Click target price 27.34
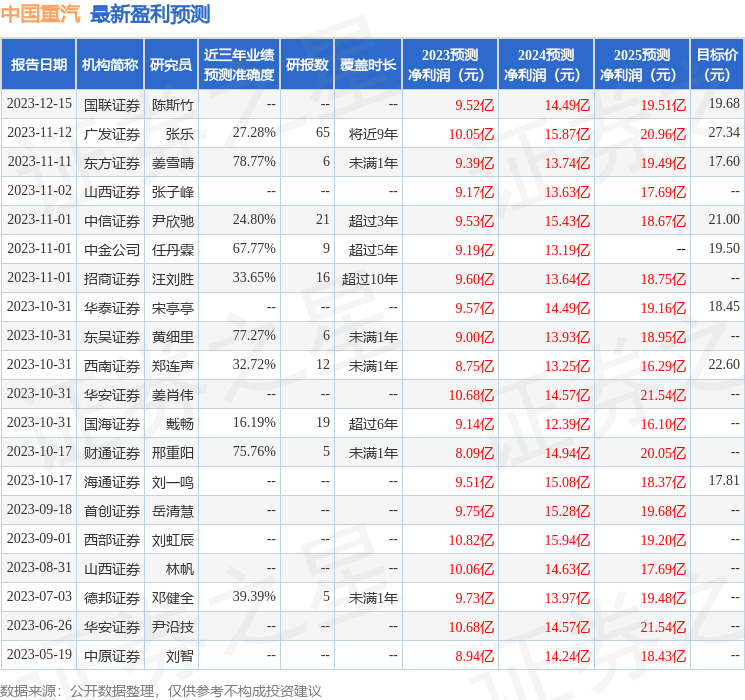Screen dimensions: 745x700 point(724,133)
